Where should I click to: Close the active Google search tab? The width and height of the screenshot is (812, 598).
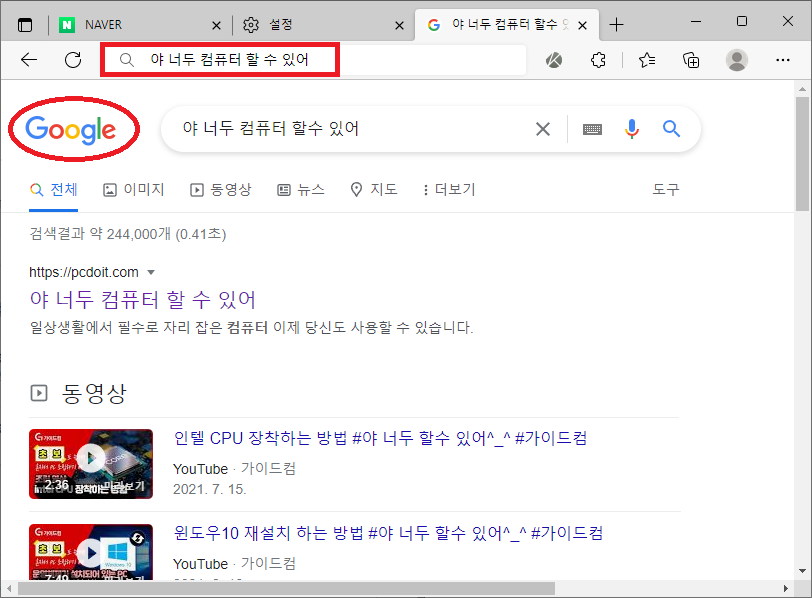[x=583, y=25]
